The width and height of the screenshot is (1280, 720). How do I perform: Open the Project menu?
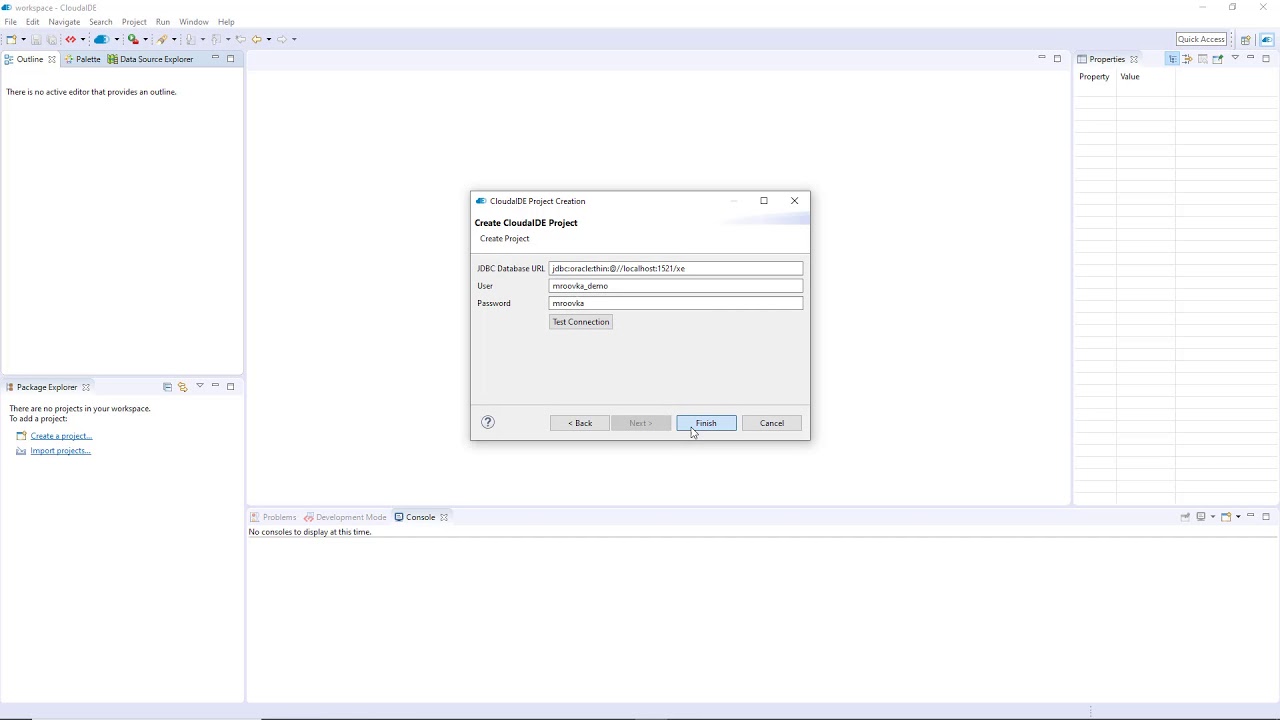click(x=134, y=22)
